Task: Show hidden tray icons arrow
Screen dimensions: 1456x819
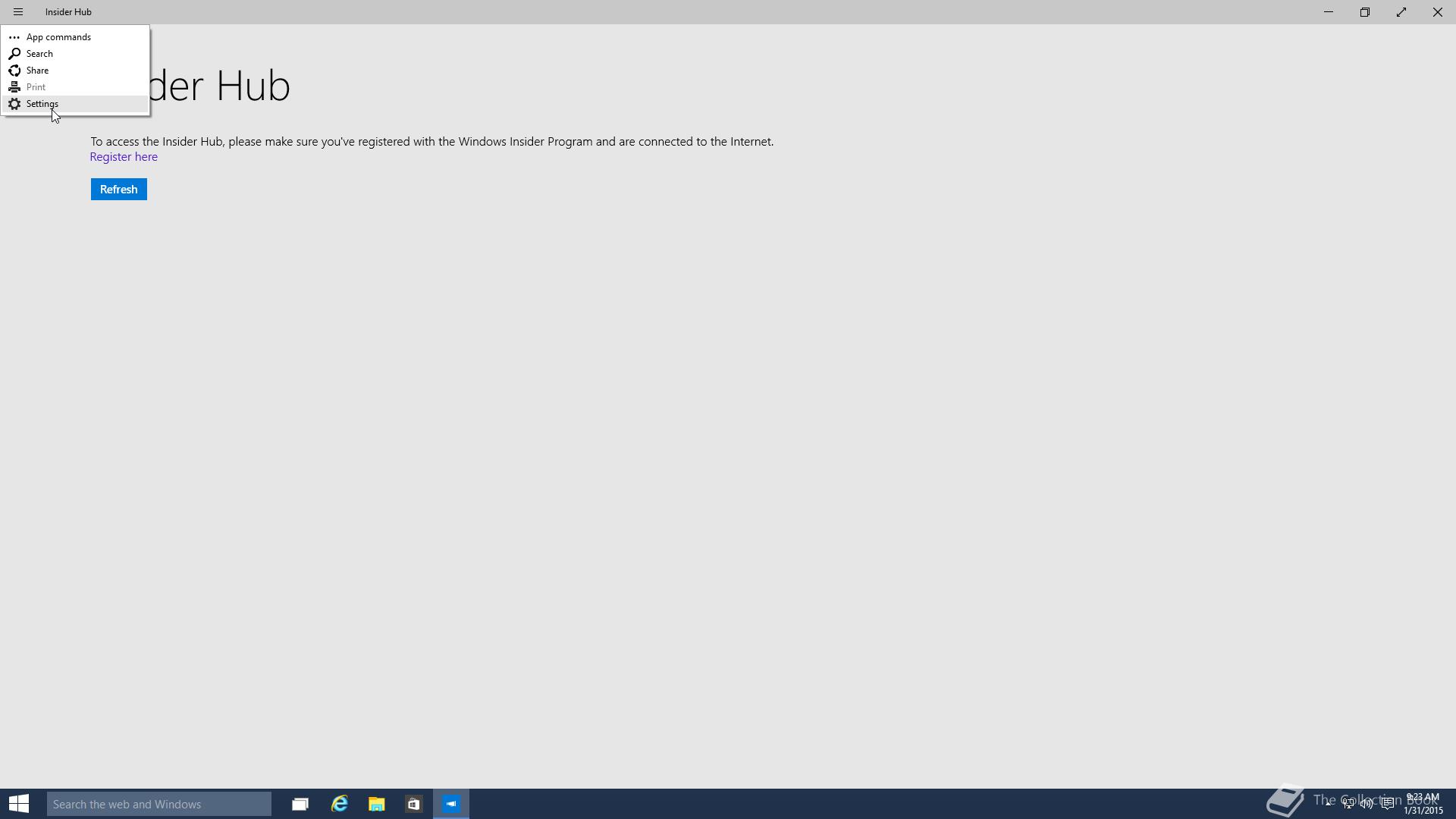Action: pyautogui.click(x=1329, y=804)
